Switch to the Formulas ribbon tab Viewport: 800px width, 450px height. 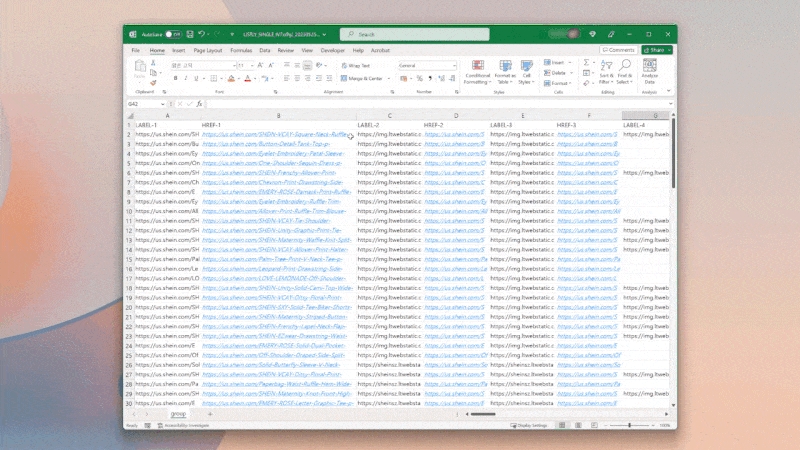coord(241,49)
